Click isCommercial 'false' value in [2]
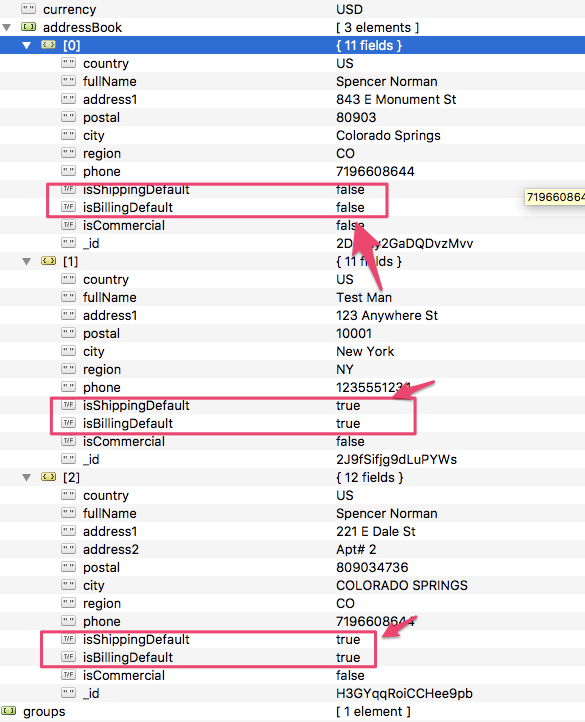Screen dimensions: 585x722 [350, 675]
